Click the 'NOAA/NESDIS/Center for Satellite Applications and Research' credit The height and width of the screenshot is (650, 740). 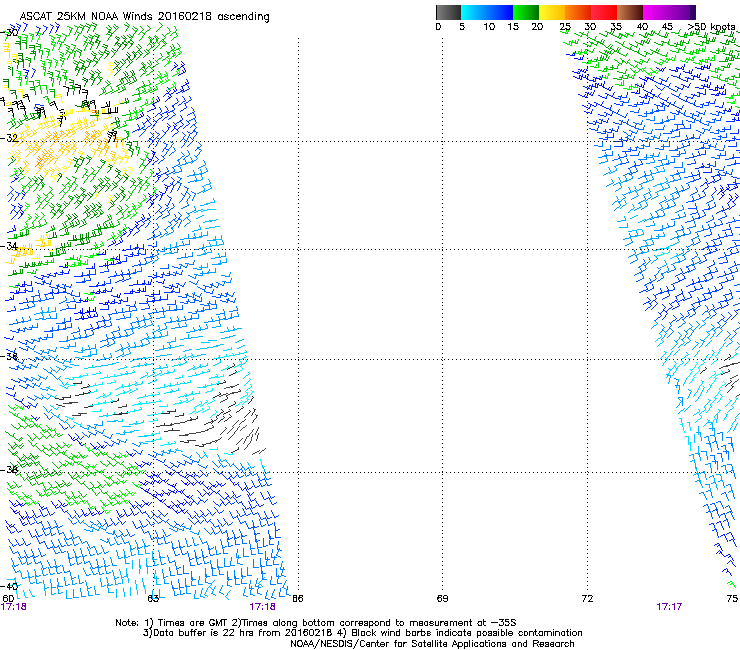point(432,644)
